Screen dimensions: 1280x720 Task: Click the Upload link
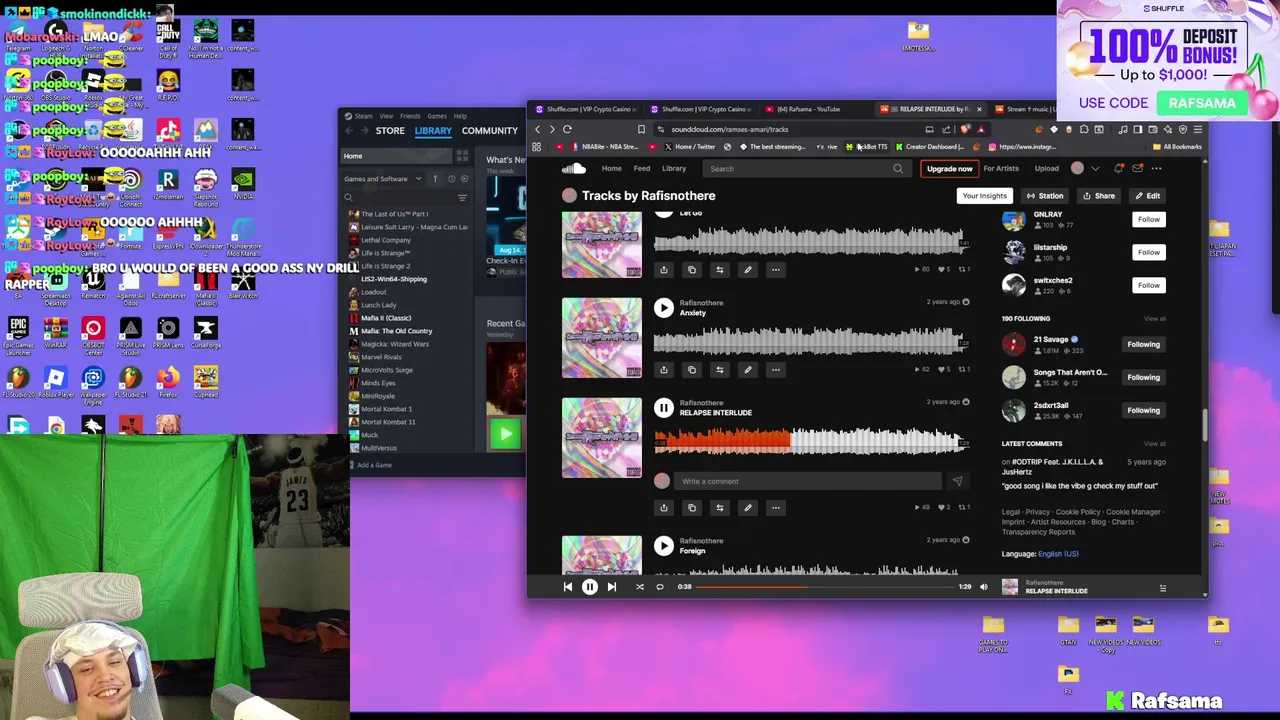pos(1046,169)
